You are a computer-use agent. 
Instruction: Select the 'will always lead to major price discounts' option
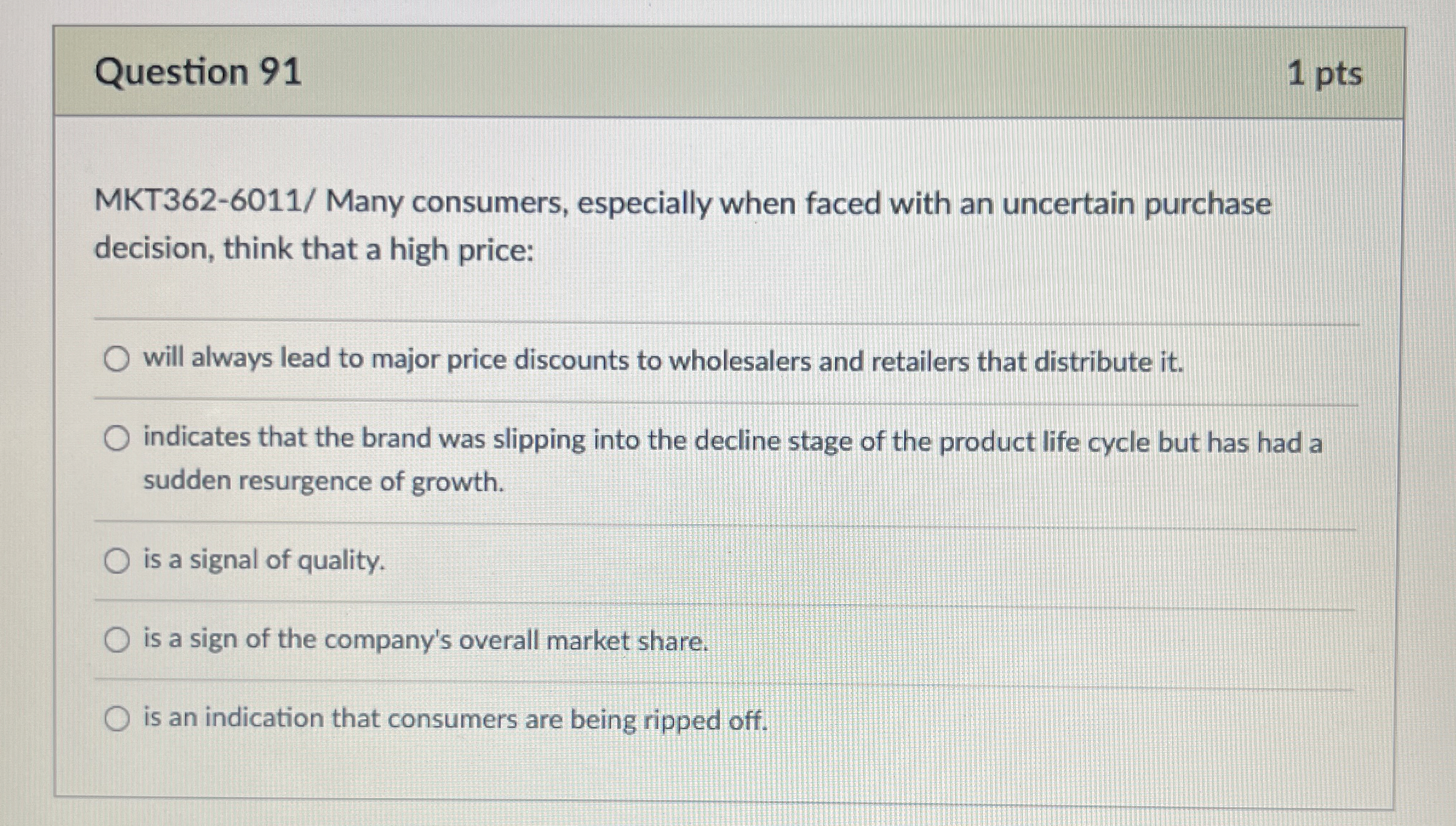(117, 359)
